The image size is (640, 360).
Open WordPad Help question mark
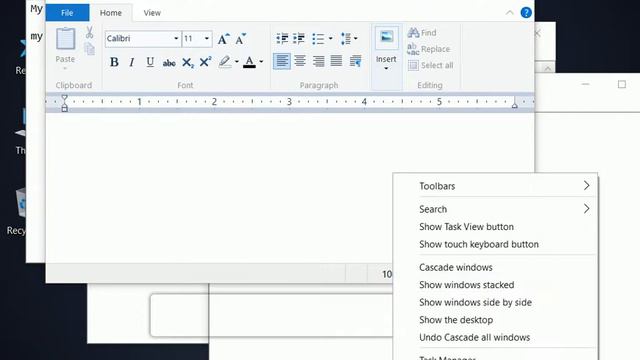[x=526, y=13]
